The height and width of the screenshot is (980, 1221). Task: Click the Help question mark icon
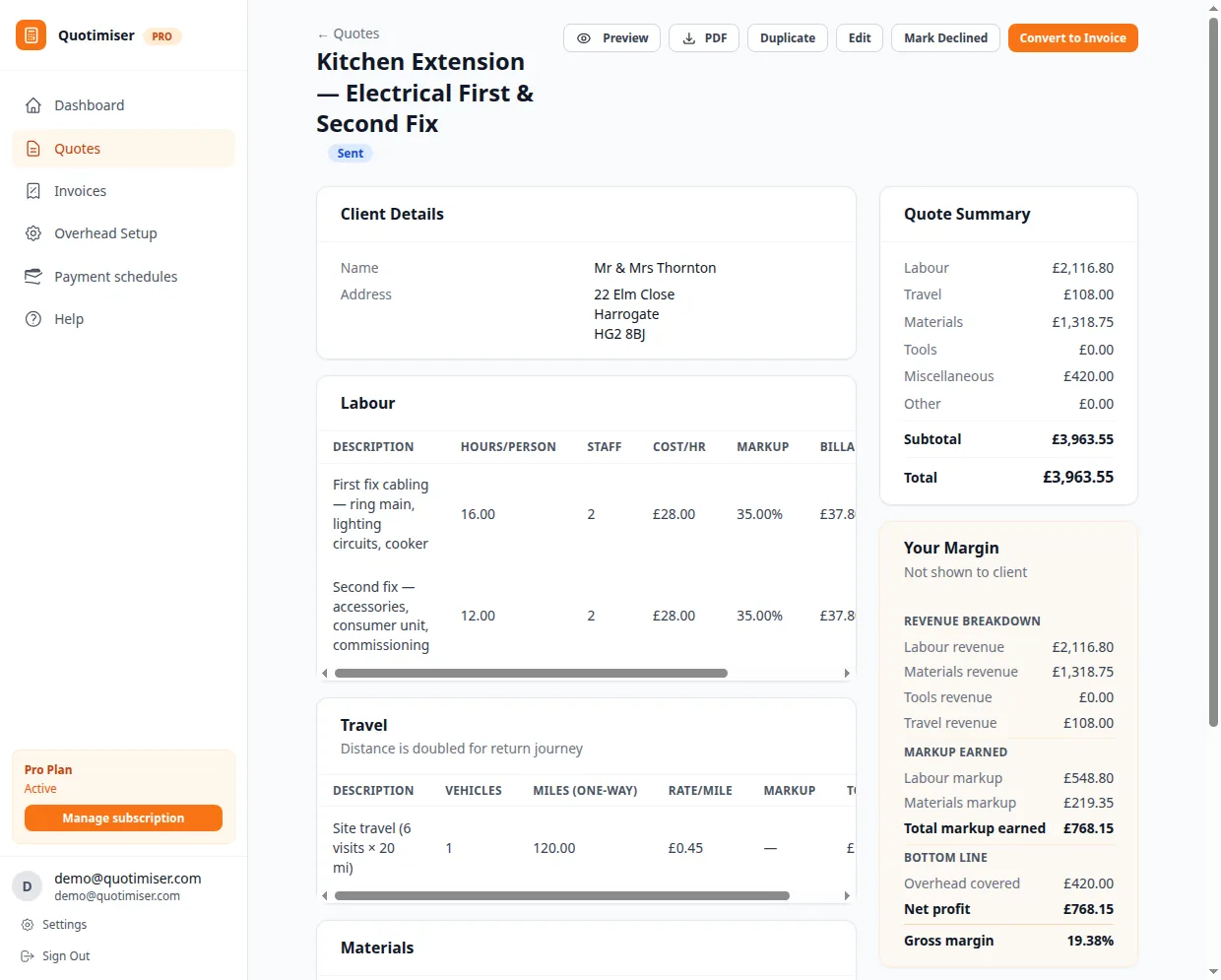tap(33, 319)
